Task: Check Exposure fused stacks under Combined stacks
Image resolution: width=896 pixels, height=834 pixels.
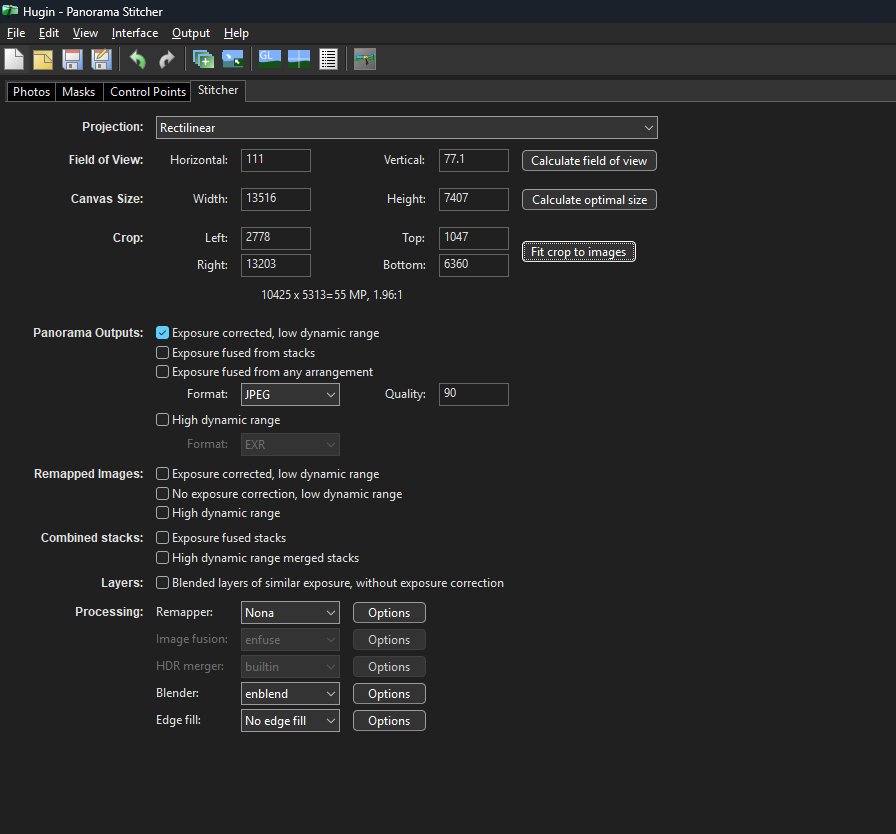Action: tap(162, 538)
